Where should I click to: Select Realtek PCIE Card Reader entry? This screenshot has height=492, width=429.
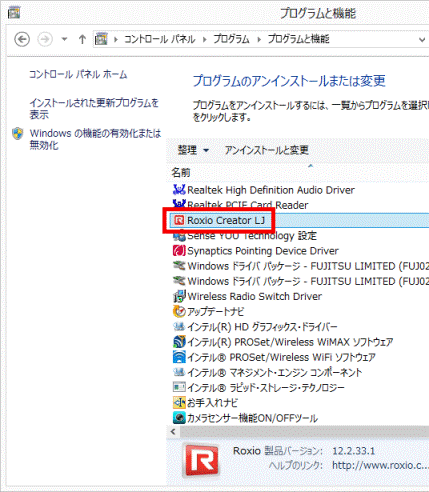247,205
